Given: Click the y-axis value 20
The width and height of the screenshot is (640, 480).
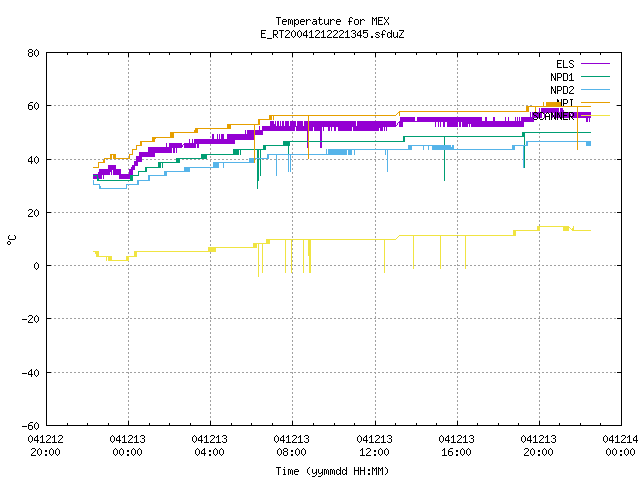Looking at the screenshot, I should coord(33,213).
